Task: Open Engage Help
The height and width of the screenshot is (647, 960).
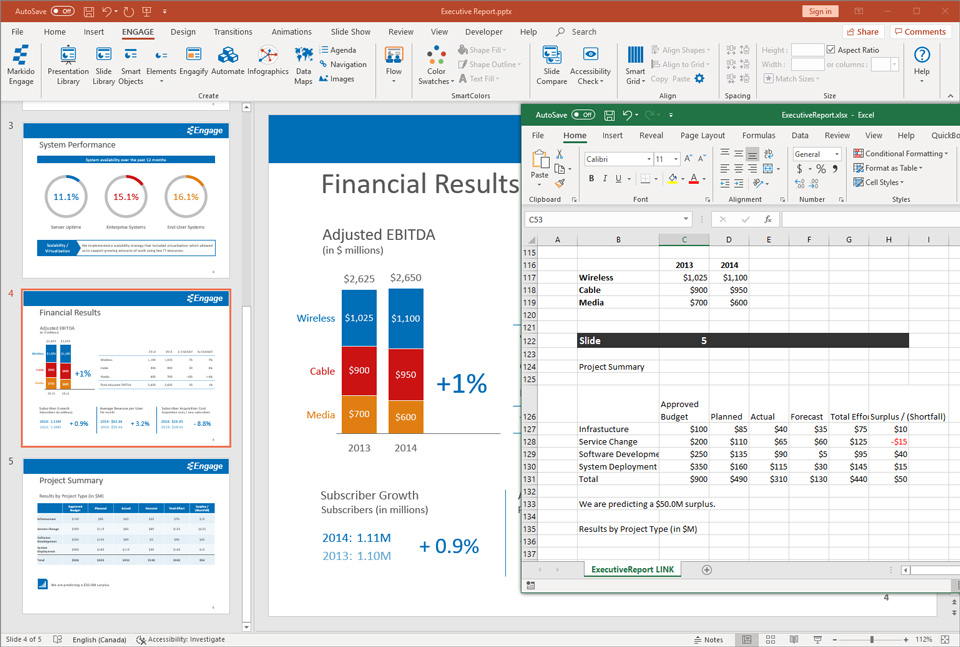Action: tap(921, 62)
